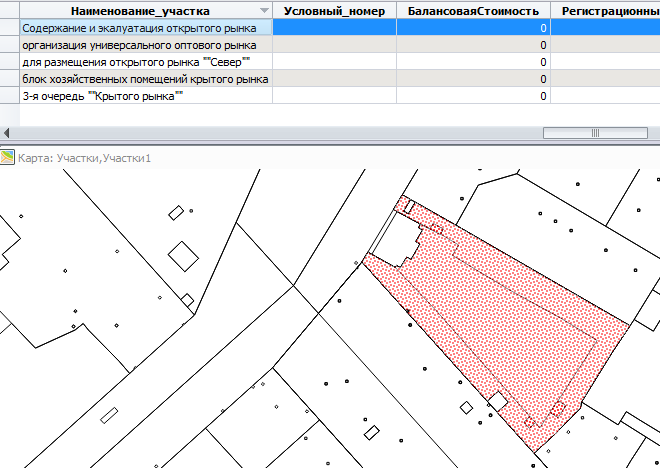Click the Регистрационный cell in second row
Image resolution: width=660 pixels, height=468 pixels.
tap(605, 45)
